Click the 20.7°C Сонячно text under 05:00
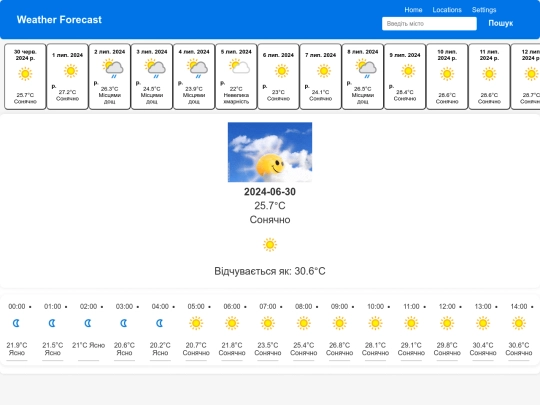 pos(196,349)
